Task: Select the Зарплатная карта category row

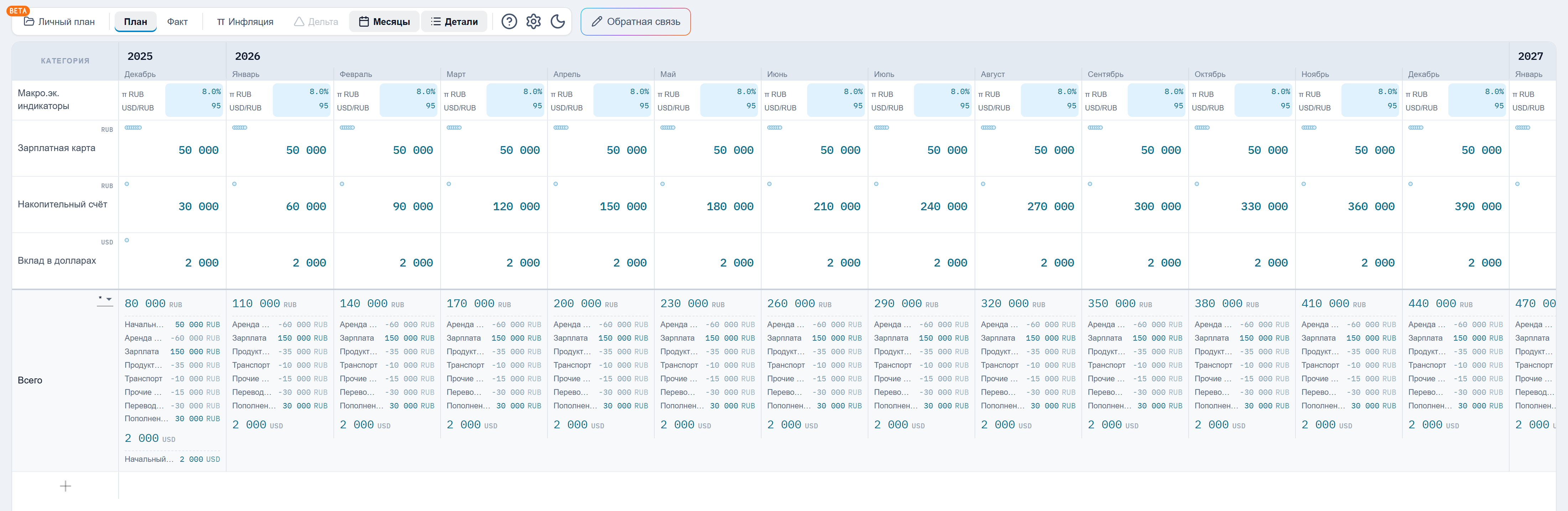Action: (x=65, y=148)
